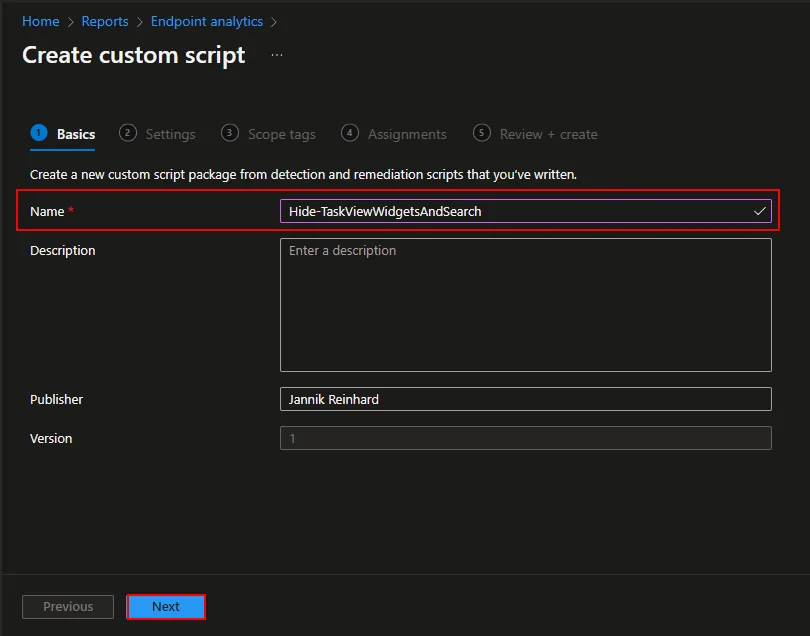Click the Name input field

(525, 211)
